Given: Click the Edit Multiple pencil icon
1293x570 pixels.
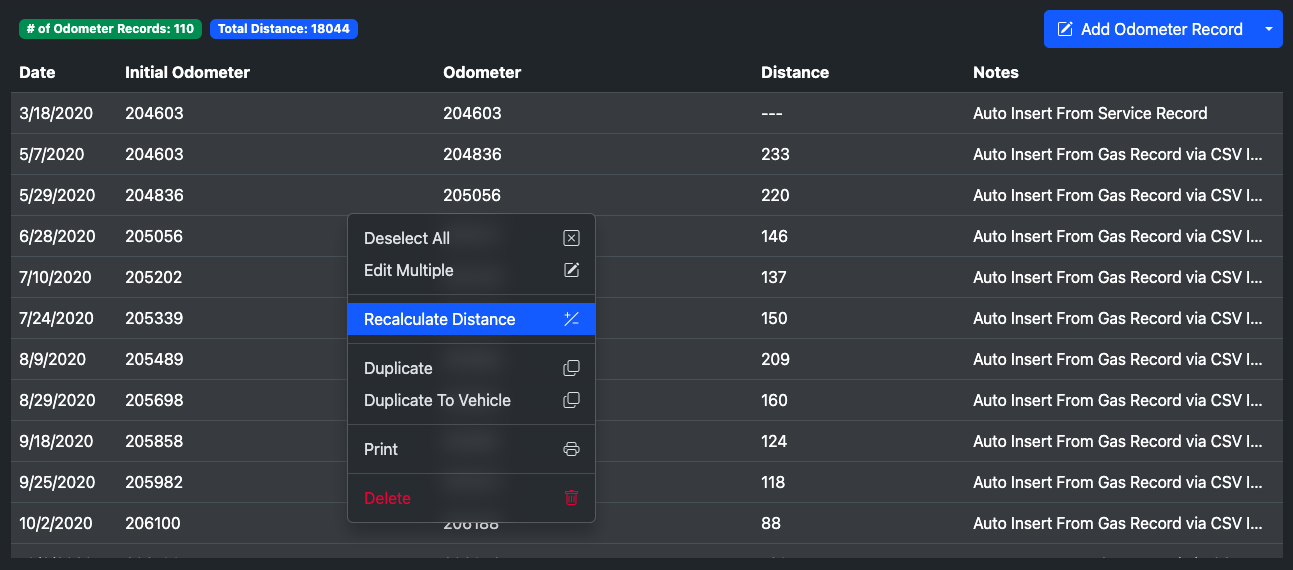Looking at the screenshot, I should [x=571, y=270].
